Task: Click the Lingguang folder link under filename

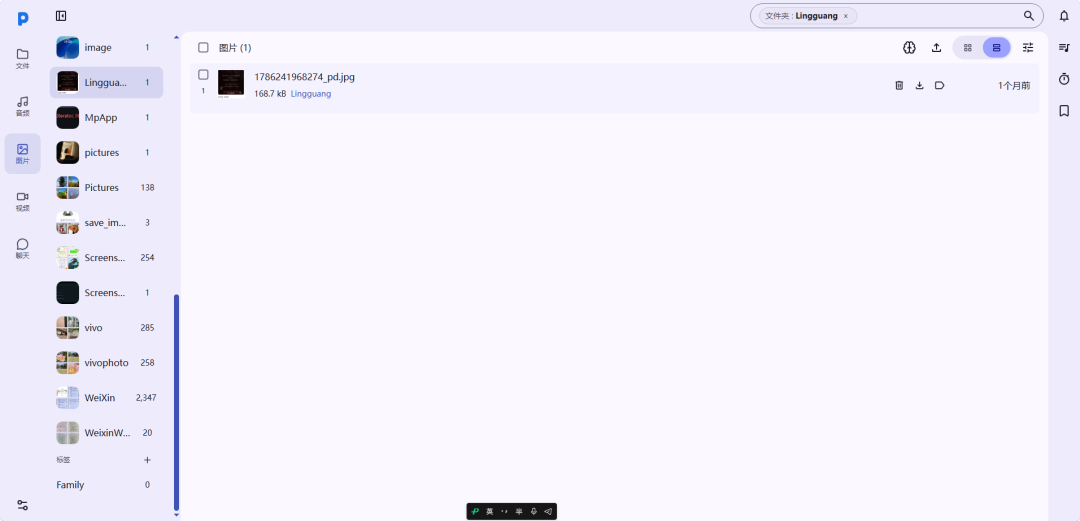Action: point(311,94)
